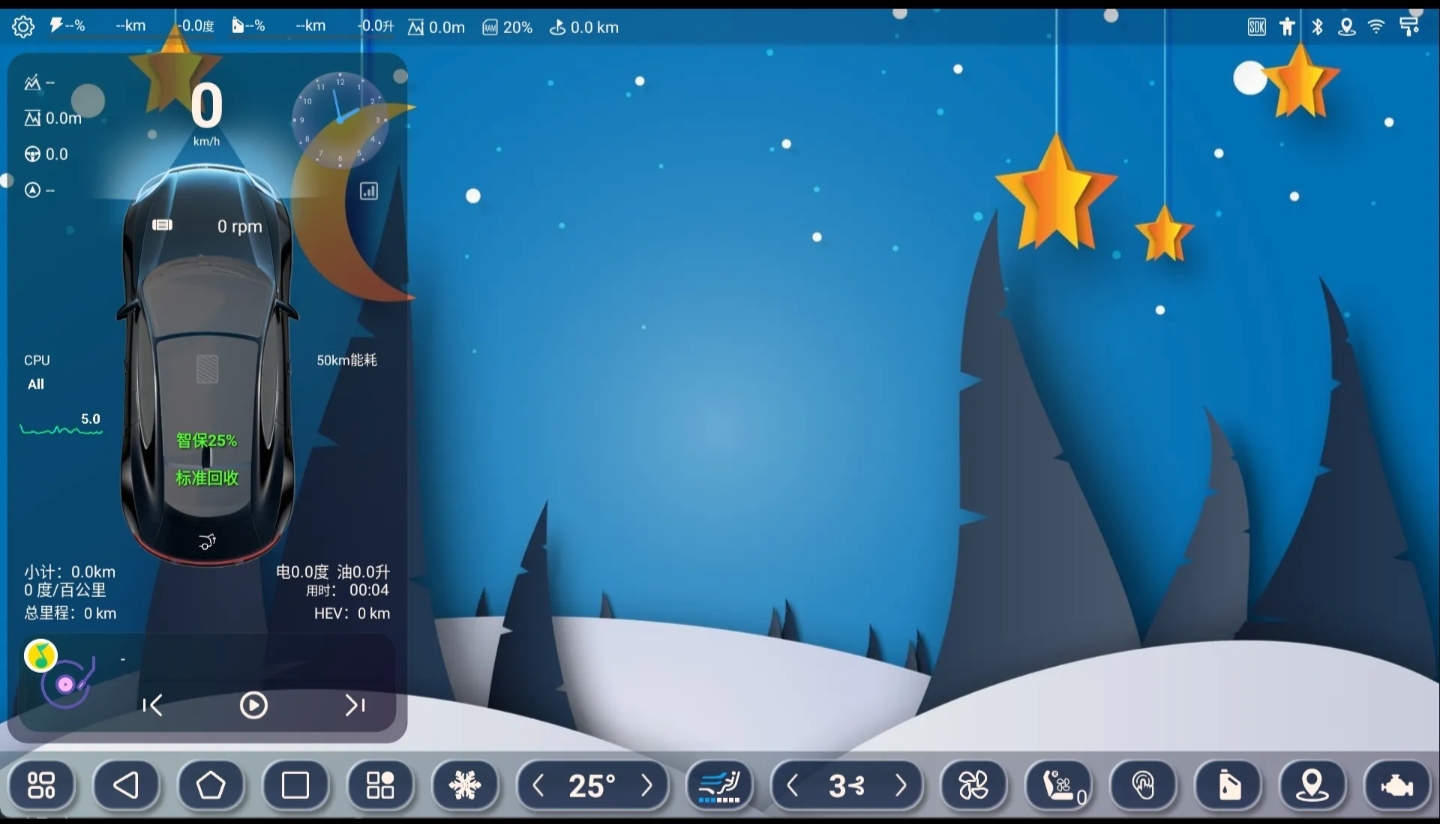Toggle the seat ventilation button
The width and height of the screenshot is (1440, 824).
point(1058,786)
